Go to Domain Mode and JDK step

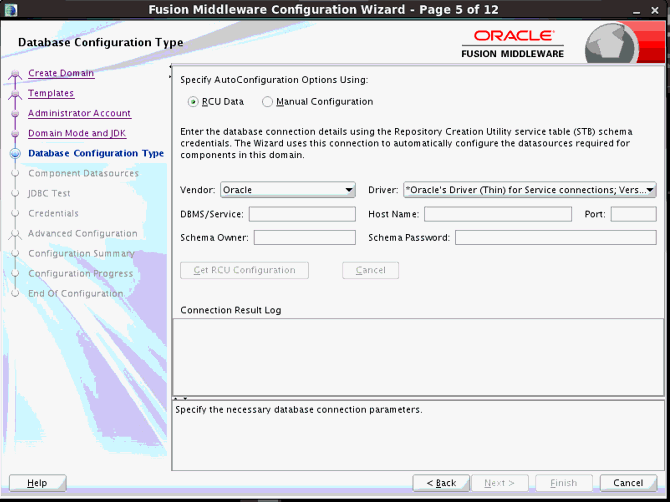[77, 133]
